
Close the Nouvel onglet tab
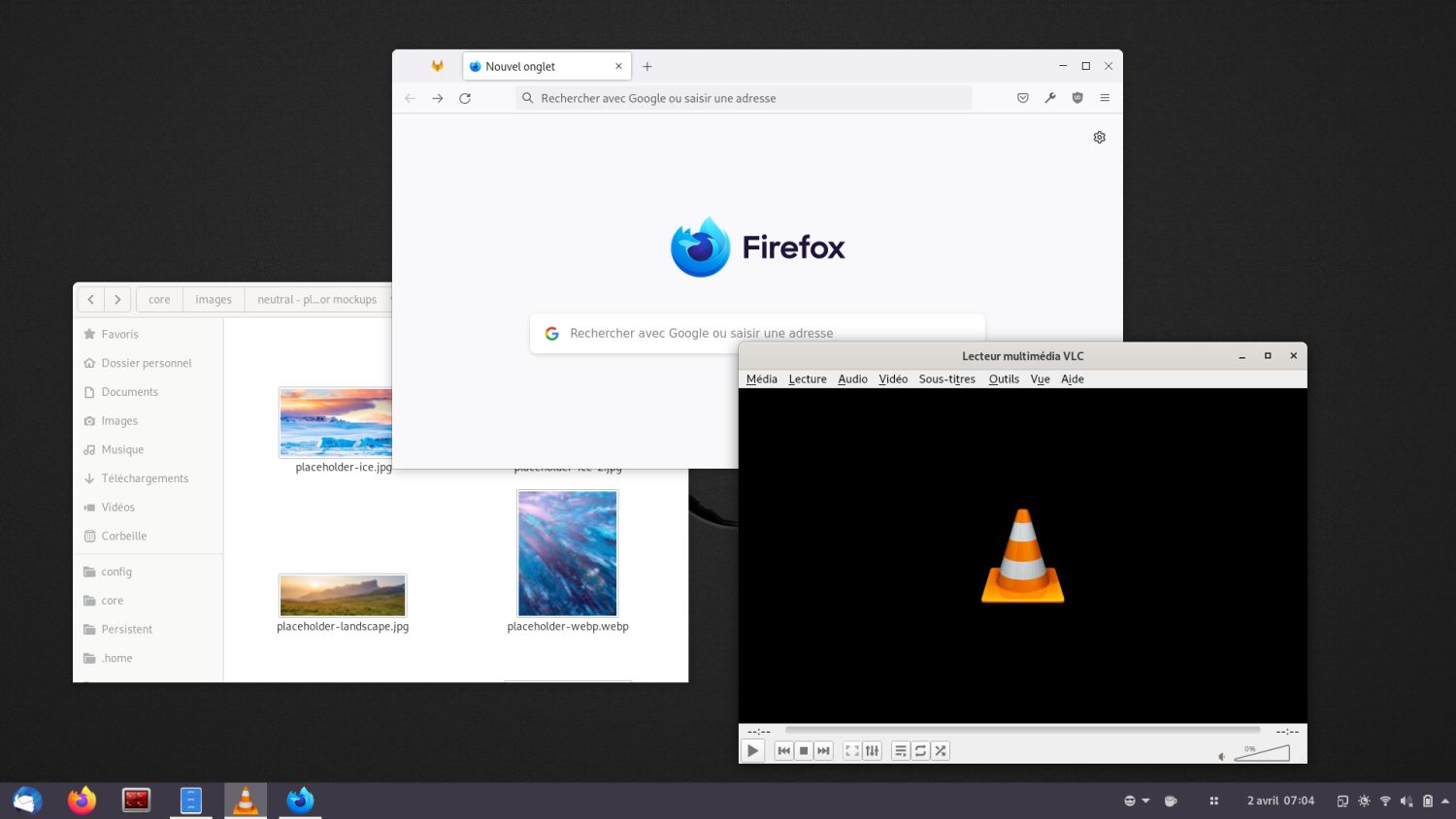pyautogui.click(x=618, y=66)
